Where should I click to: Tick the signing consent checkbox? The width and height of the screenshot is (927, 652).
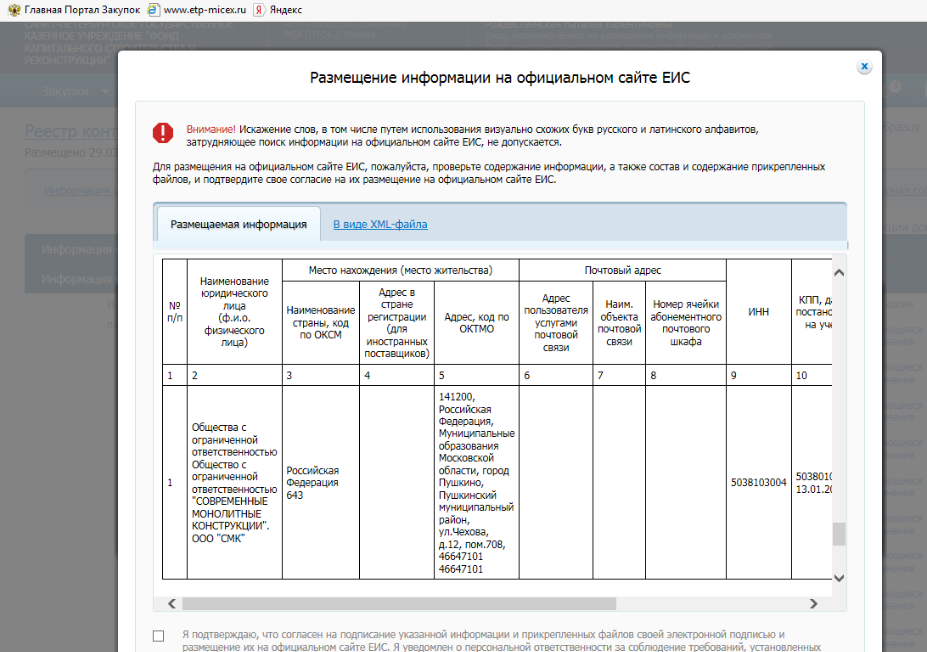click(x=158, y=635)
